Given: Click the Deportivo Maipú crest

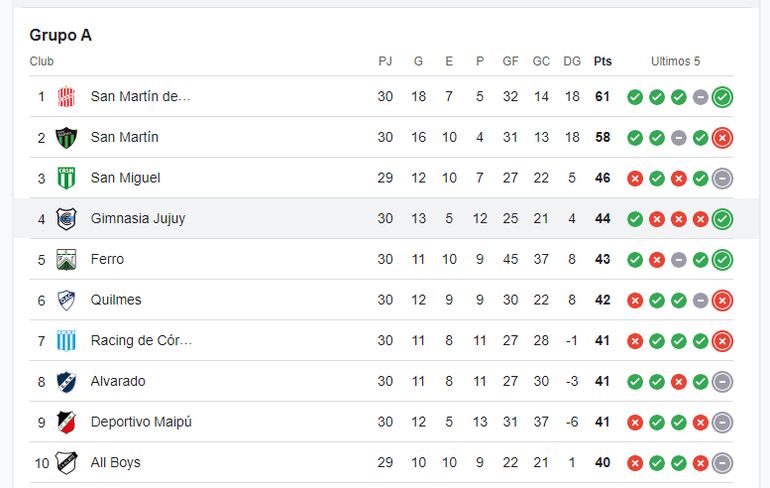Looking at the screenshot, I should tap(66, 422).
